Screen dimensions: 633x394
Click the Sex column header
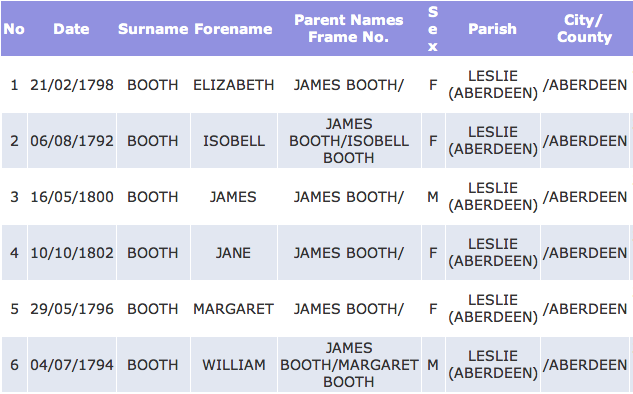click(x=433, y=29)
